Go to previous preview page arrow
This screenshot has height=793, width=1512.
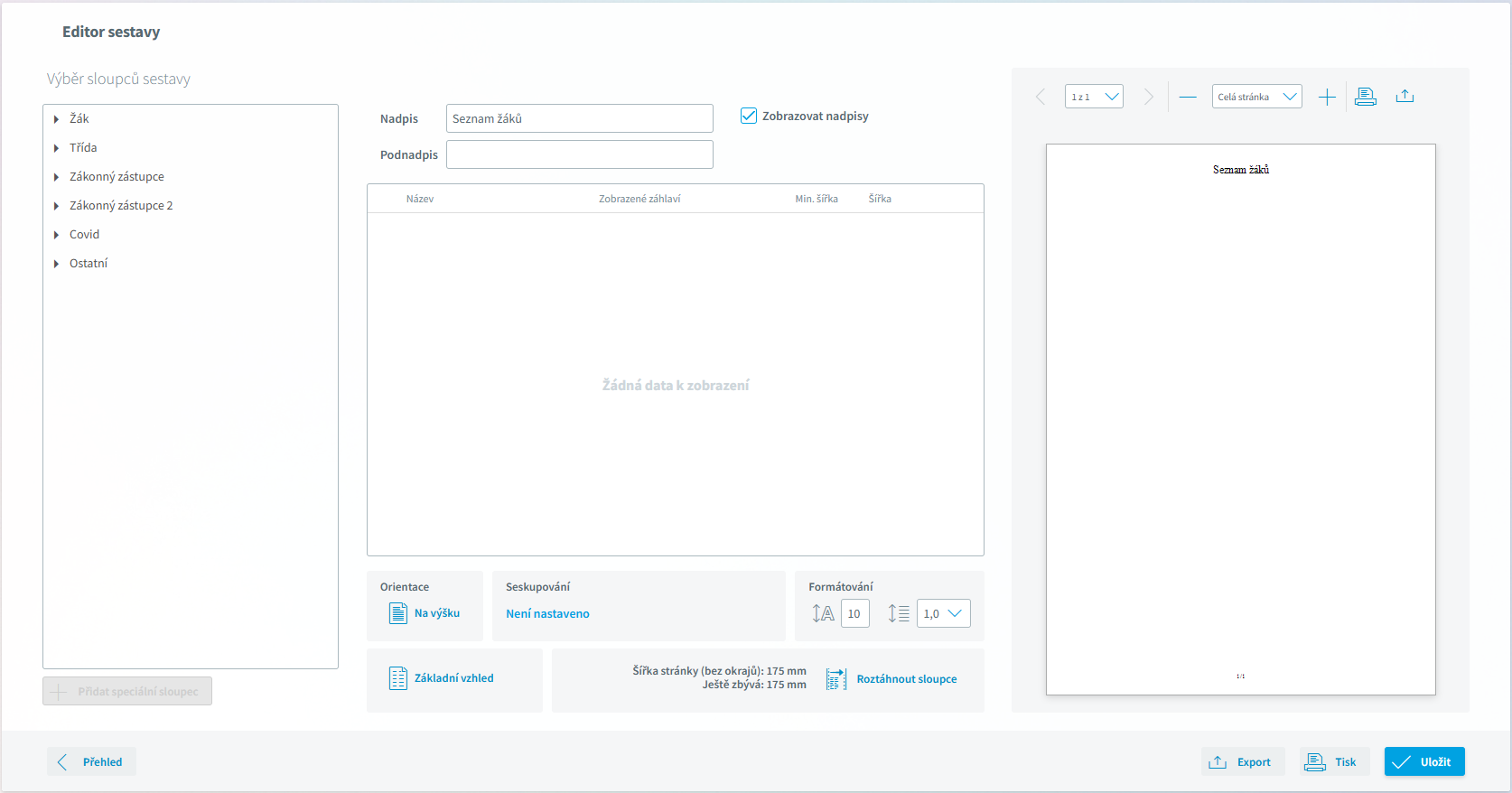coord(1041,97)
